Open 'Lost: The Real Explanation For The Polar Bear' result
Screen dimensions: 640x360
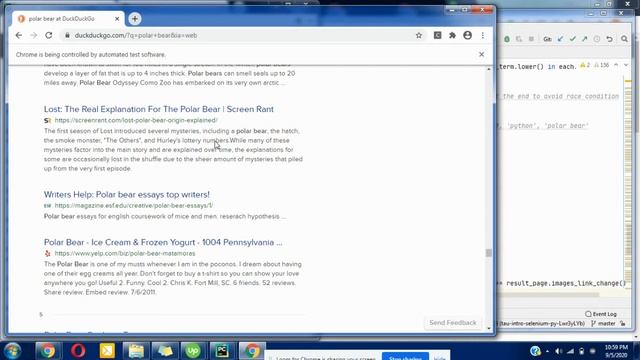click(159, 109)
